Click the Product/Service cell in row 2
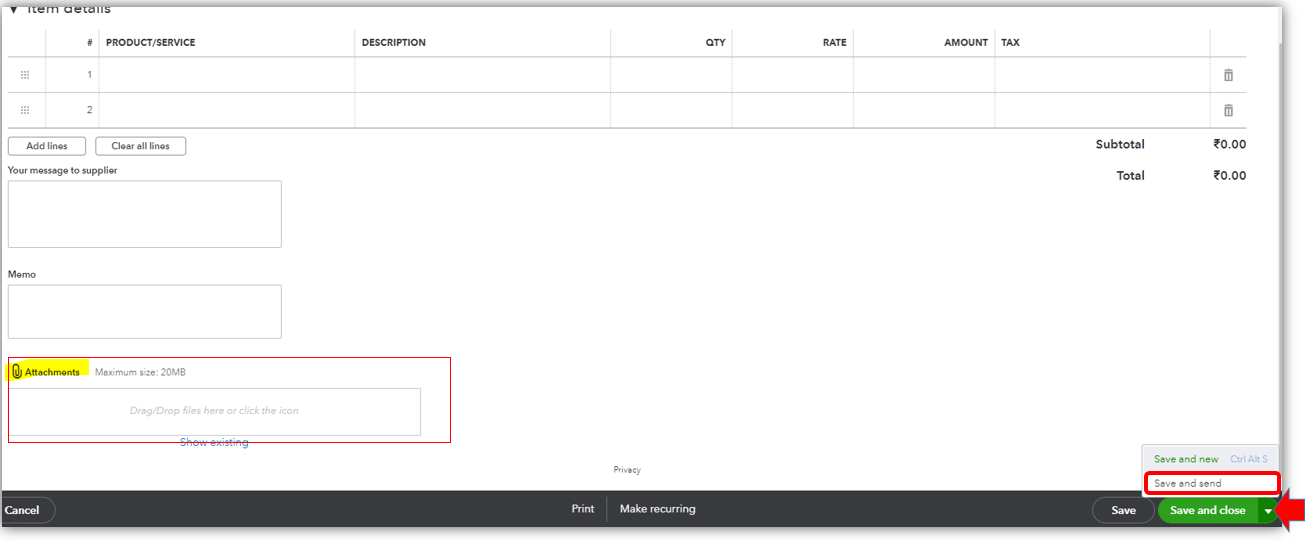 point(227,110)
